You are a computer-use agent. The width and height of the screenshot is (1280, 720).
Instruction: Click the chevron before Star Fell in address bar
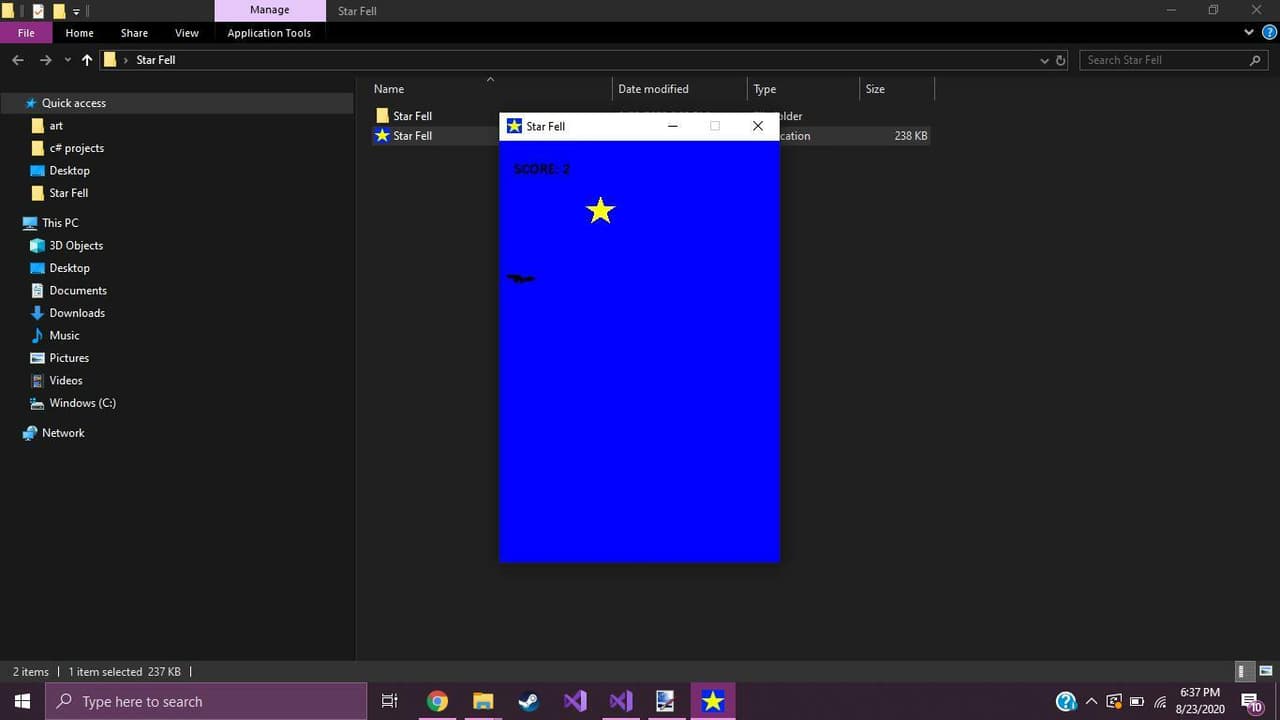126,60
